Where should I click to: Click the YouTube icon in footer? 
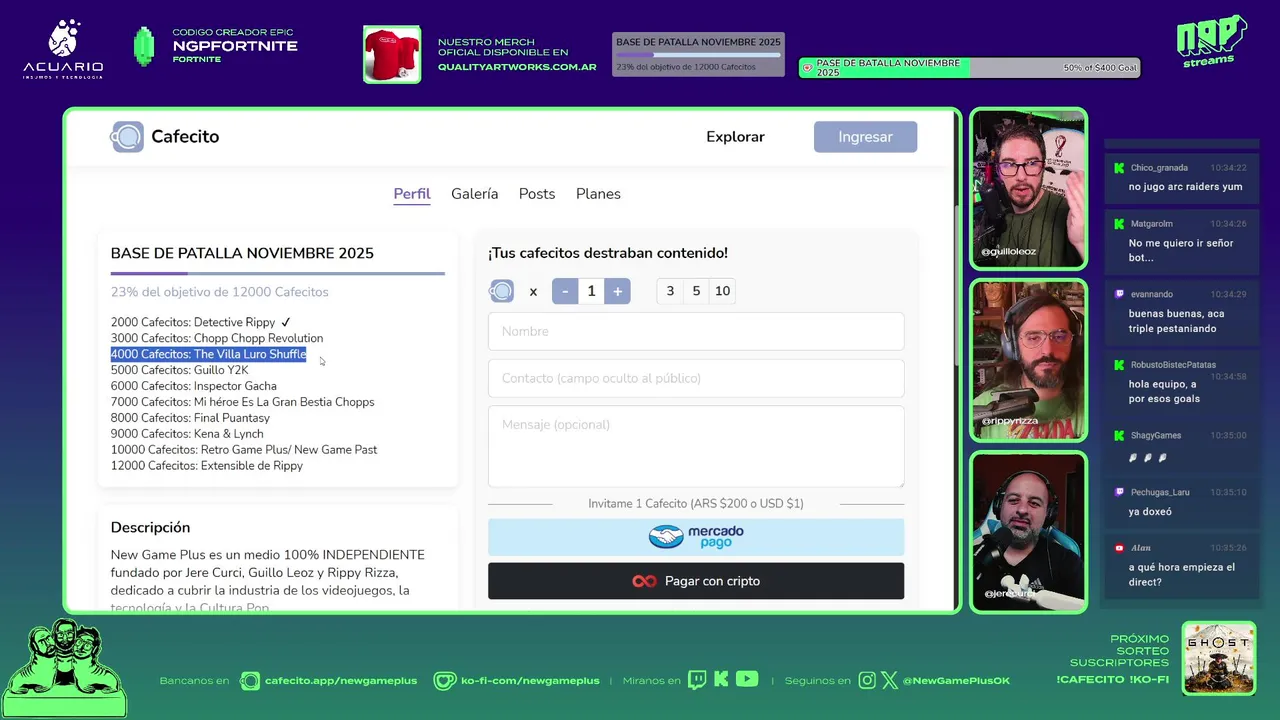coord(747,679)
